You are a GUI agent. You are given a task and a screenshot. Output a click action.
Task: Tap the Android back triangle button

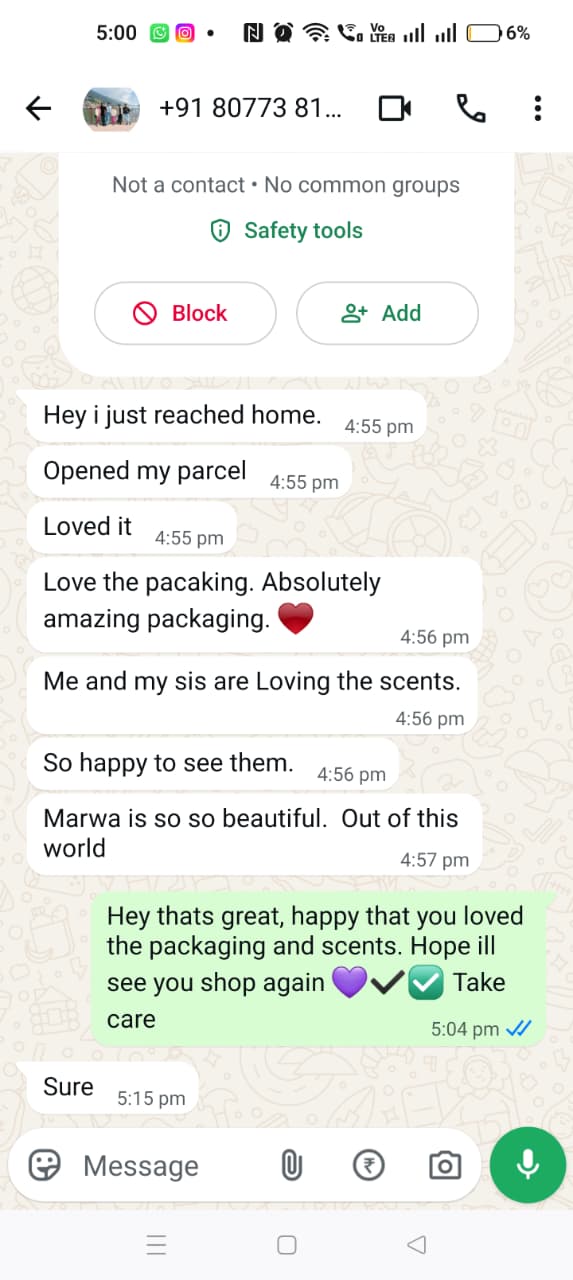click(x=417, y=1245)
